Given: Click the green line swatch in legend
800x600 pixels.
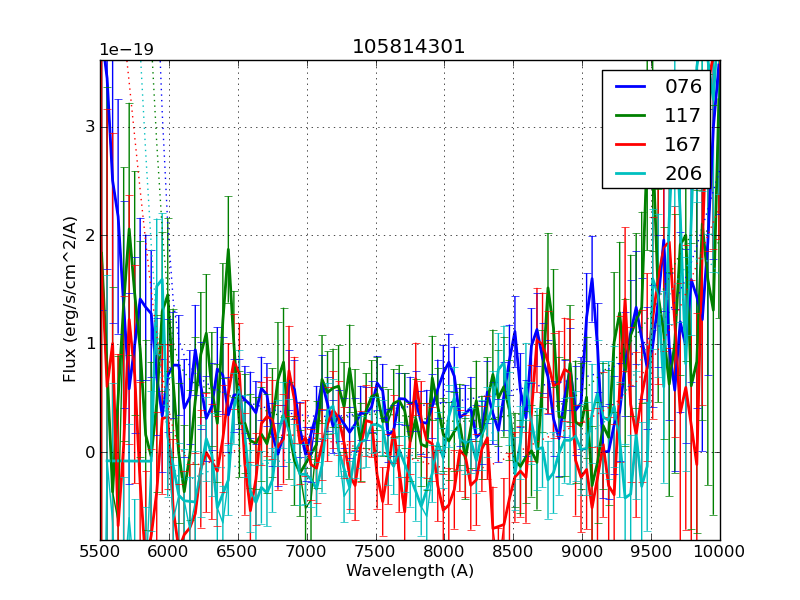Looking at the screenshot, I should coord(632,116).
